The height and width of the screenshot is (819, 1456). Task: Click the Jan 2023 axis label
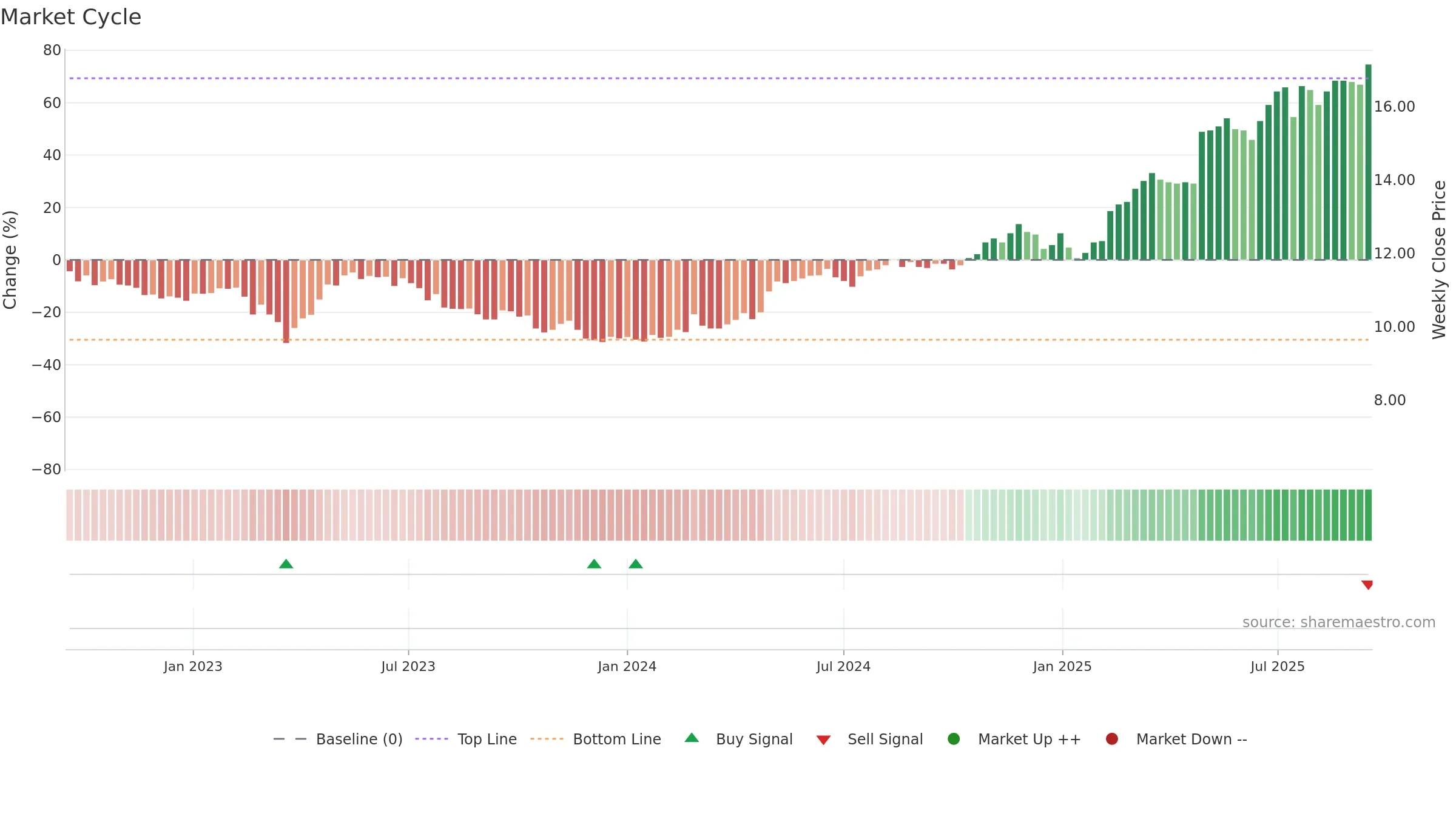(193, 666)
